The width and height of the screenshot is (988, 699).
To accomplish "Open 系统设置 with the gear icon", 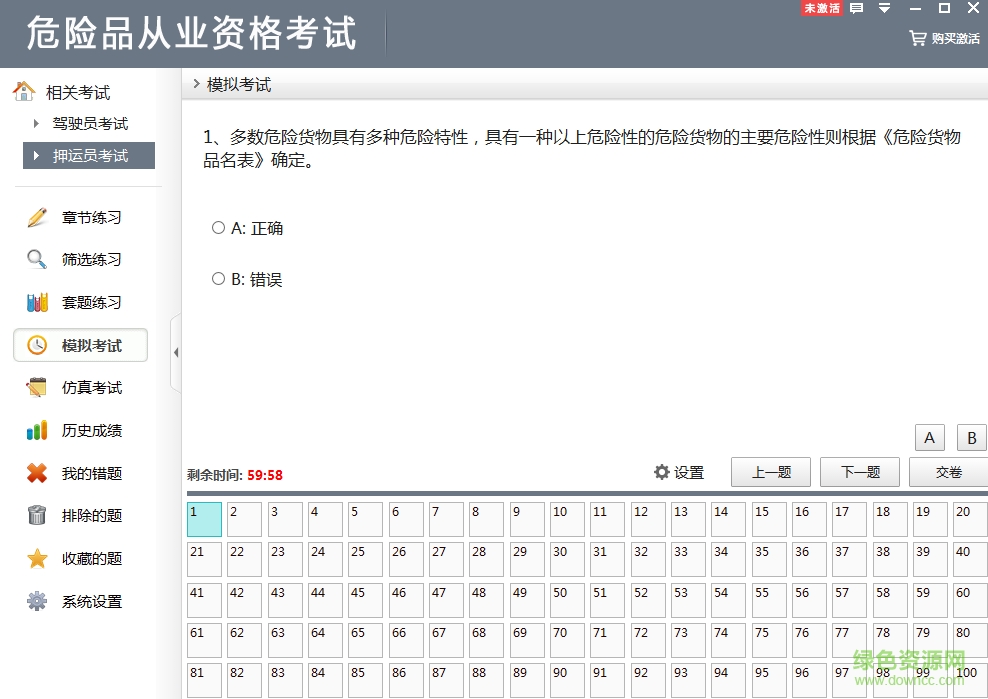I will click(36, 602).
